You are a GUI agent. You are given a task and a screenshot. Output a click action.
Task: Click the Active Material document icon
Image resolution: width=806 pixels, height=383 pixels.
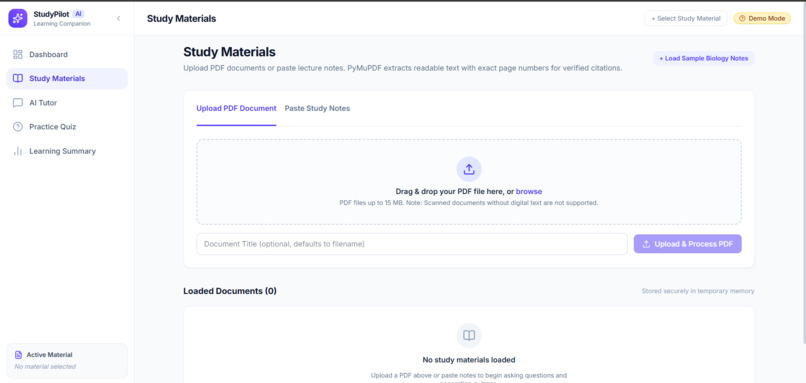pyautogui.click(x=19, y=355)
